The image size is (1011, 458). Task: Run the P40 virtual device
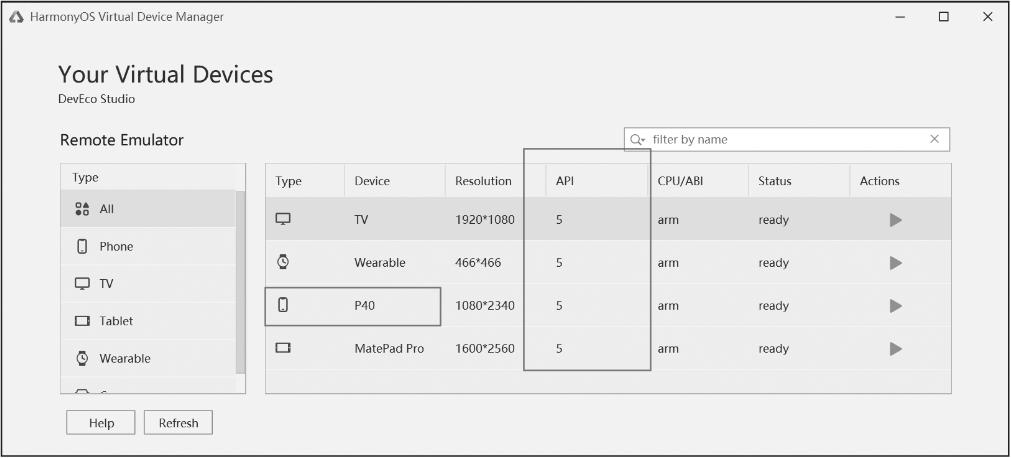pos(895,306)
